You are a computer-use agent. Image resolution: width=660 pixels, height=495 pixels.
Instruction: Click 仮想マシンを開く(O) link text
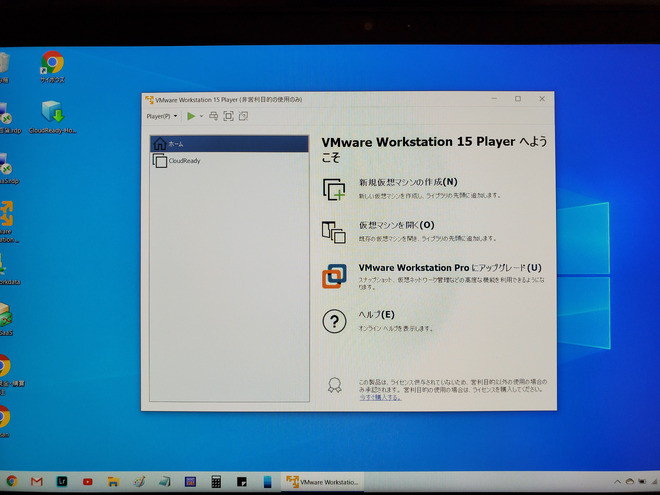click(397, 225)
